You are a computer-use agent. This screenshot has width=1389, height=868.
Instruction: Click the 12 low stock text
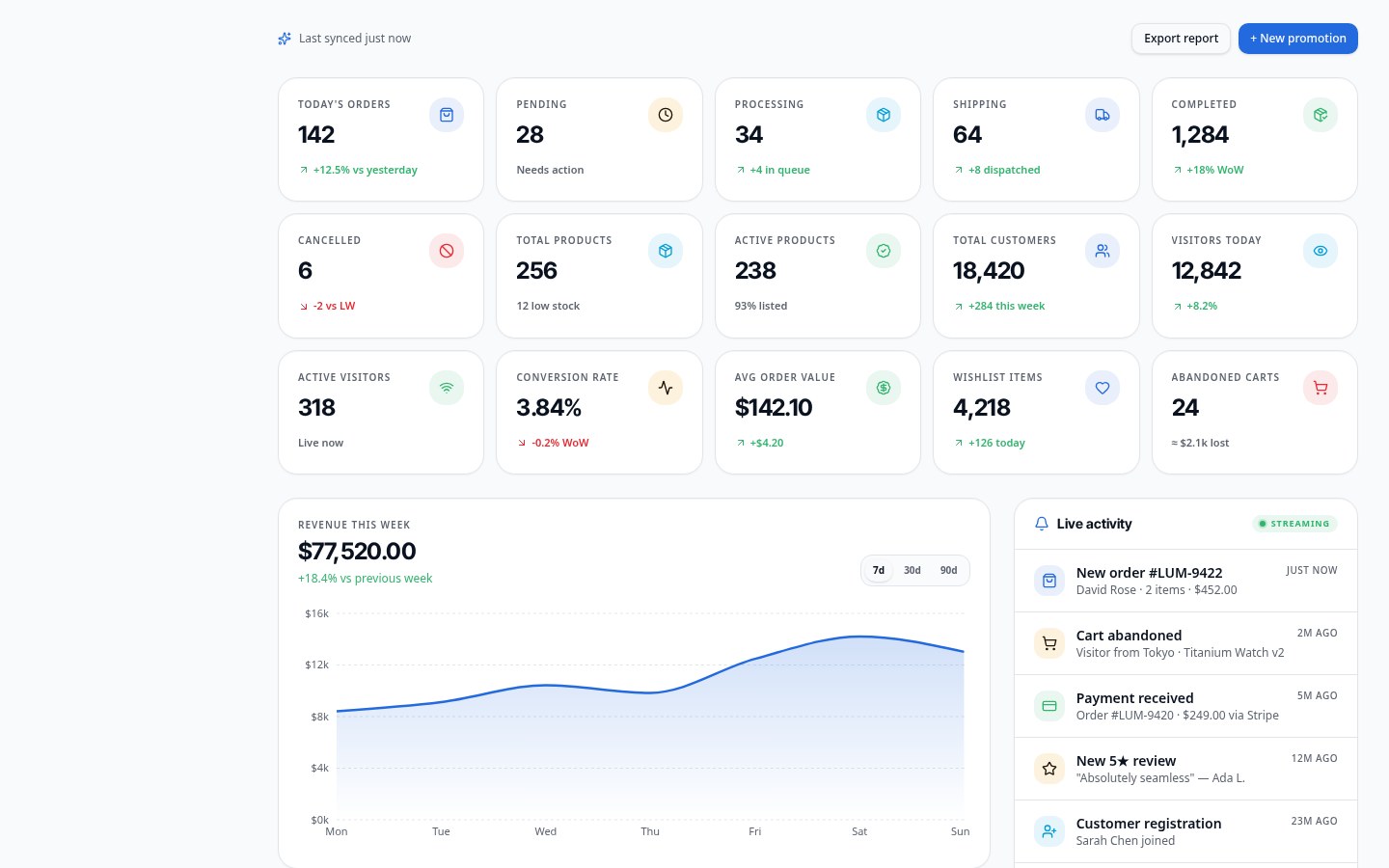548,306
